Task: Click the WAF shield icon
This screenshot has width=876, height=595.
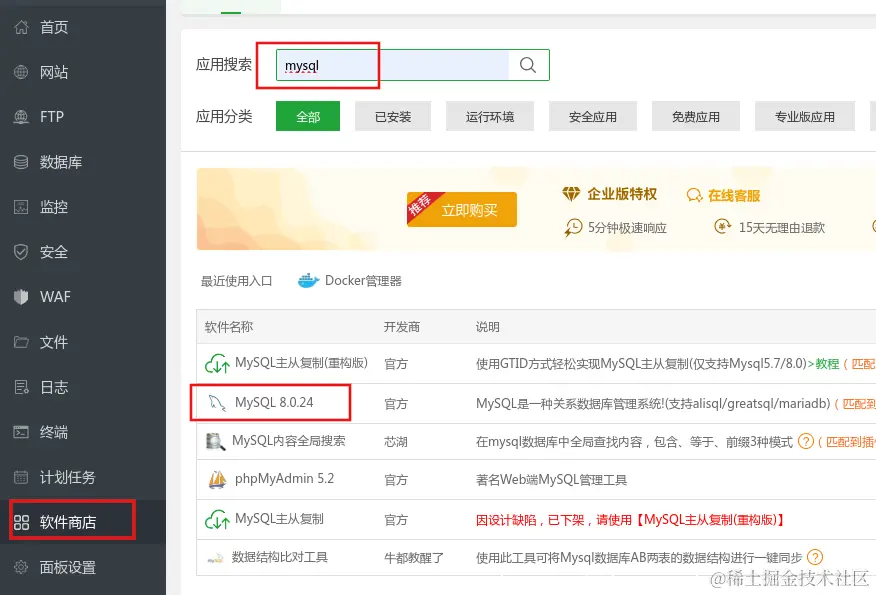Action: (21, 297)
